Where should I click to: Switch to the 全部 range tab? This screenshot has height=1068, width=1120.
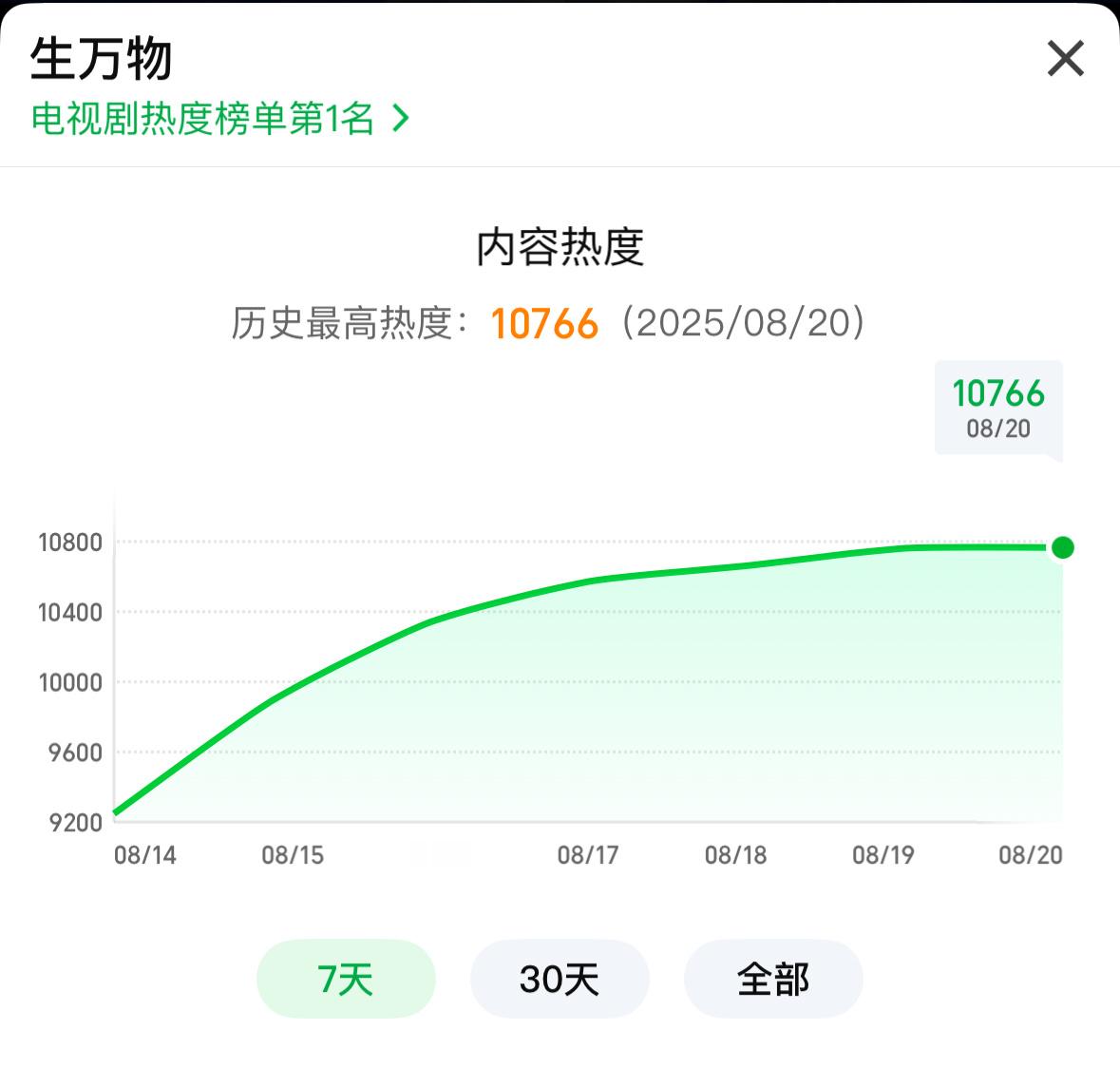click(x=773, y=979)
